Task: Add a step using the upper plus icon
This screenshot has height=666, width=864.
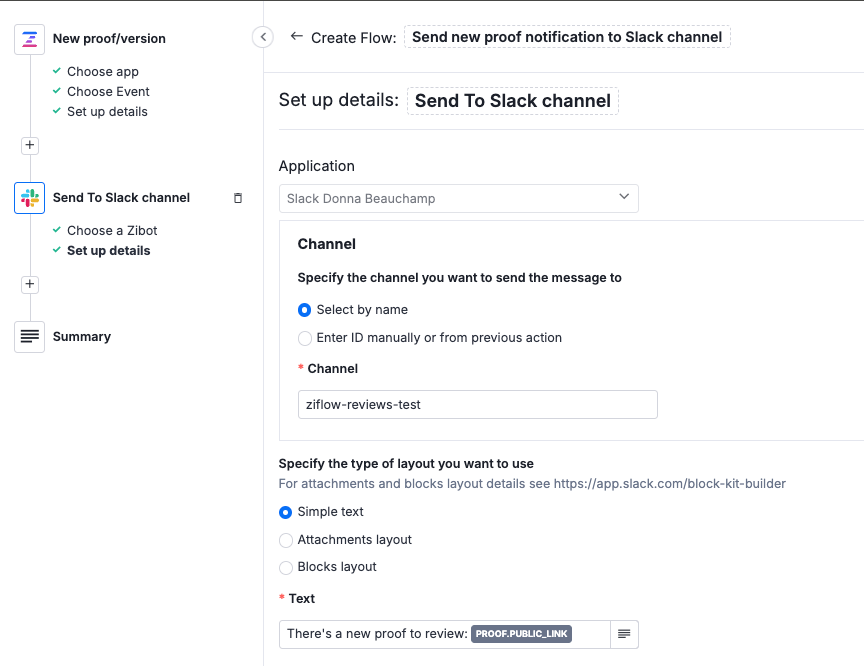Action: click(x=29, y=145)
